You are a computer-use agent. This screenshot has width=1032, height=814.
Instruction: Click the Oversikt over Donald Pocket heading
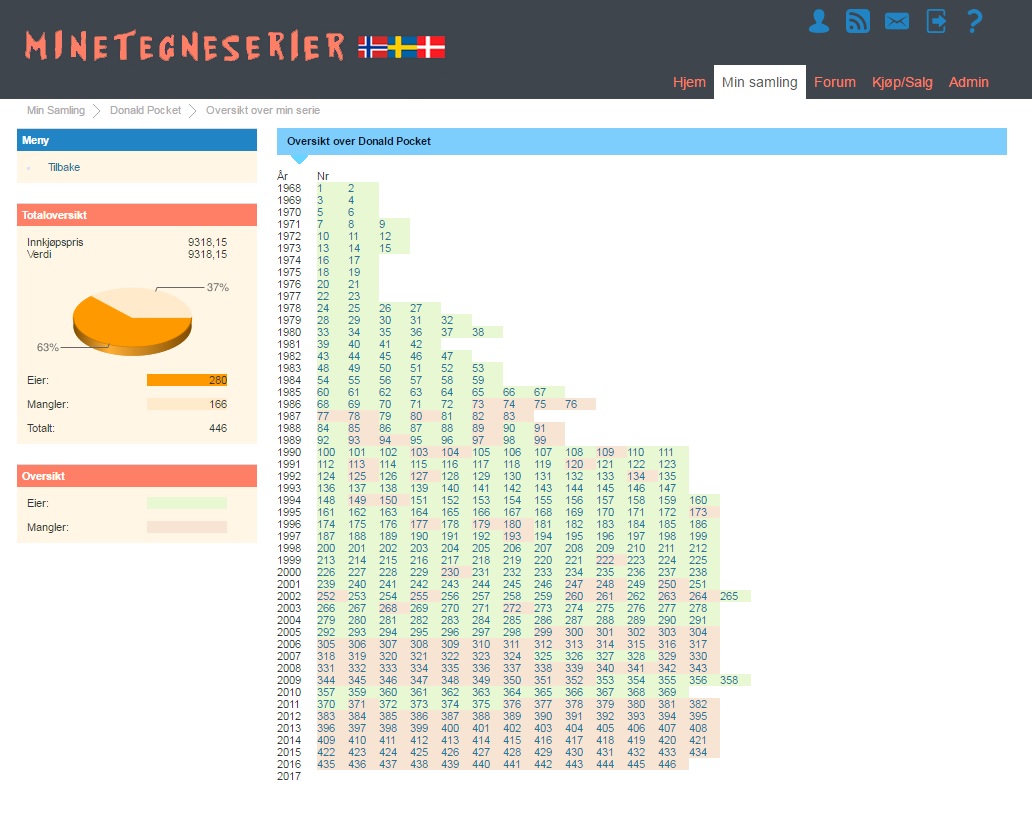click(x=359, y=141)
